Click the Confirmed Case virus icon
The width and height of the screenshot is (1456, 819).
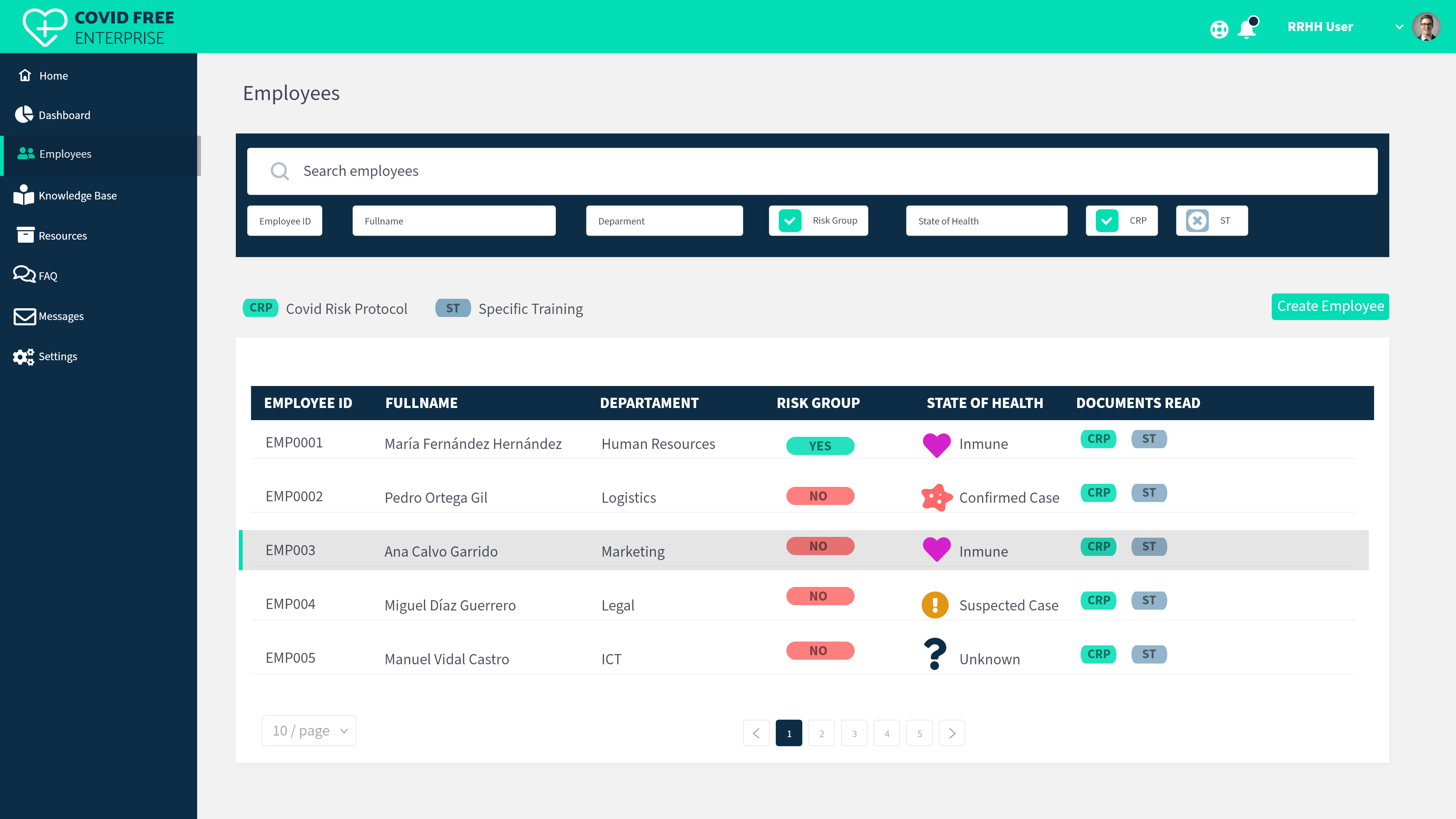936,497
